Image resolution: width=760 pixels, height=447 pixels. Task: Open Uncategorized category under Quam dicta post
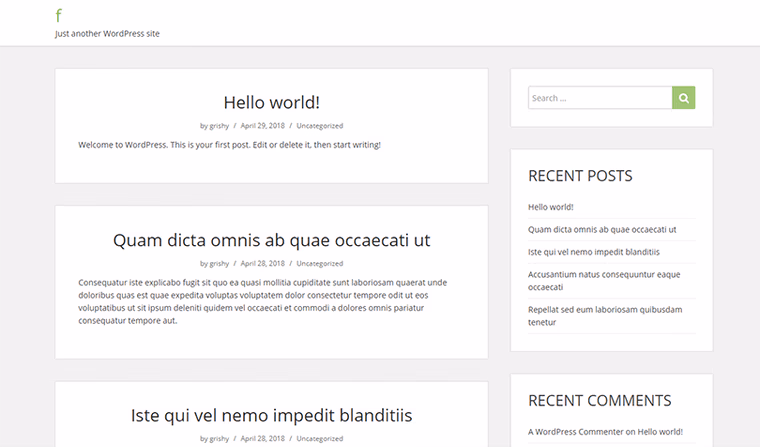319,264
